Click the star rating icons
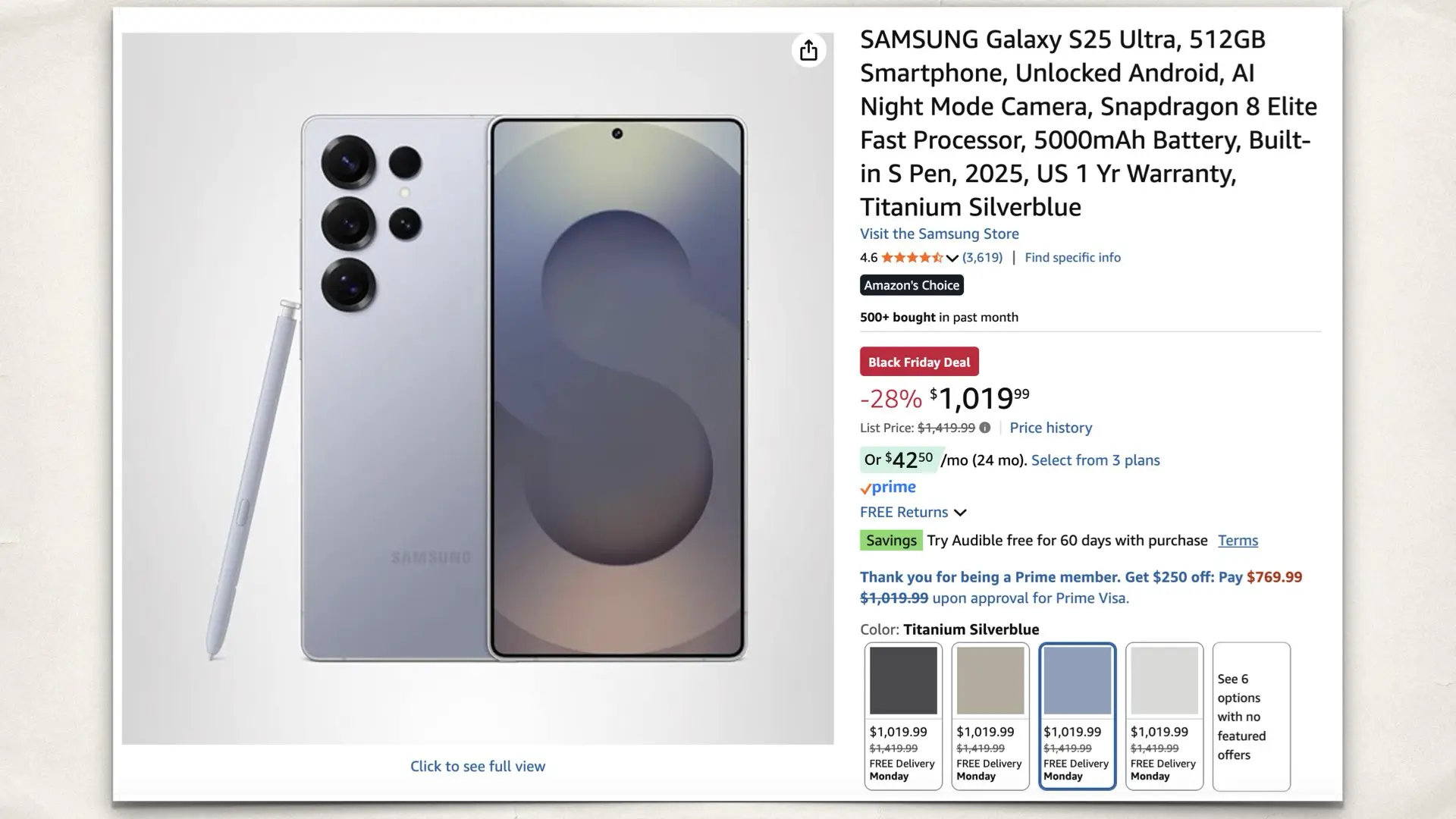Screen dimensions: 1456x819 [x=911, y=258]
